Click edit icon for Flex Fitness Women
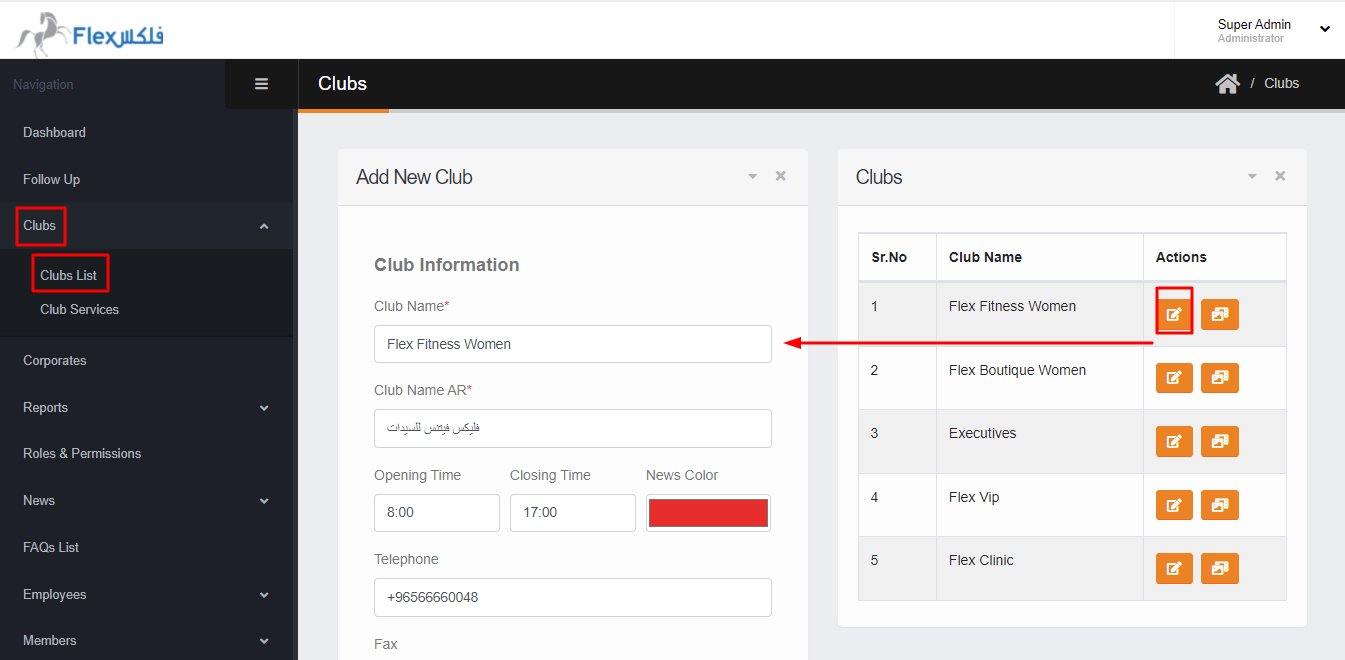 [x=1174, y=315]
